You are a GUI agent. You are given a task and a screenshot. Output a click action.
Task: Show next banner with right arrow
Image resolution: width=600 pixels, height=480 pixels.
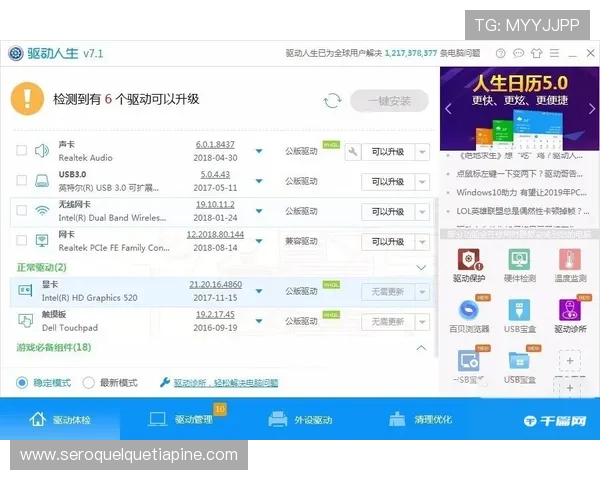(592, 109)
